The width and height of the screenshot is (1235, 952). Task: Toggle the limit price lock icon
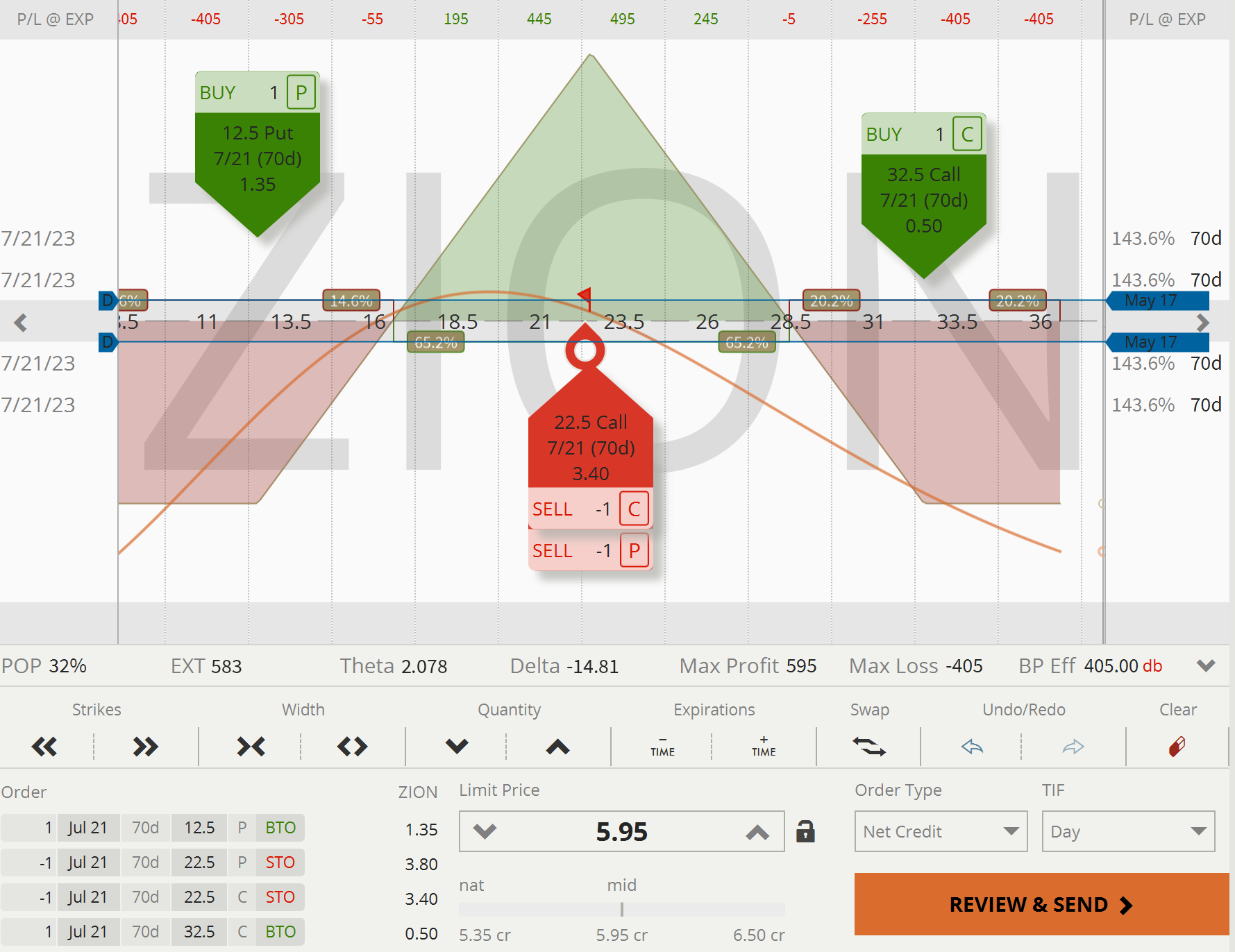[x=805, y=831]
